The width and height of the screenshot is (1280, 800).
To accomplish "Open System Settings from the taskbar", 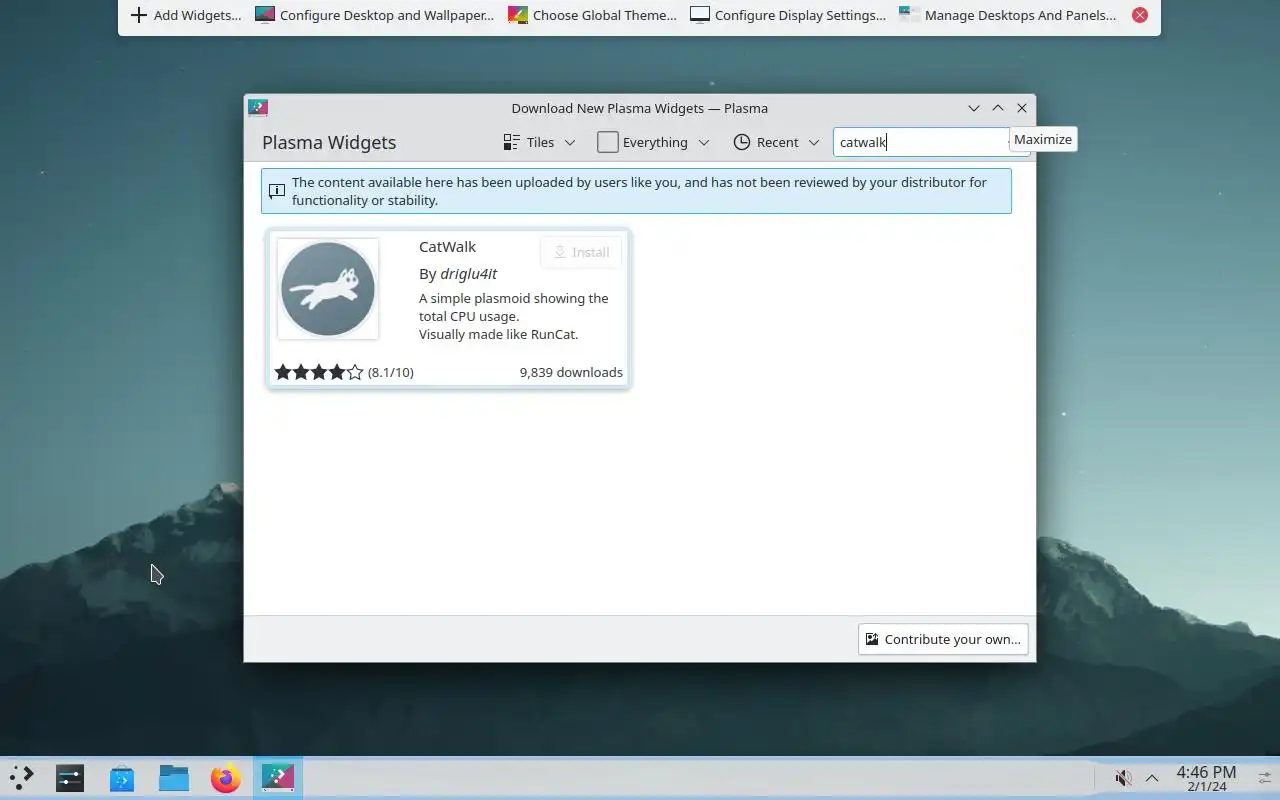I will [70, 777].
